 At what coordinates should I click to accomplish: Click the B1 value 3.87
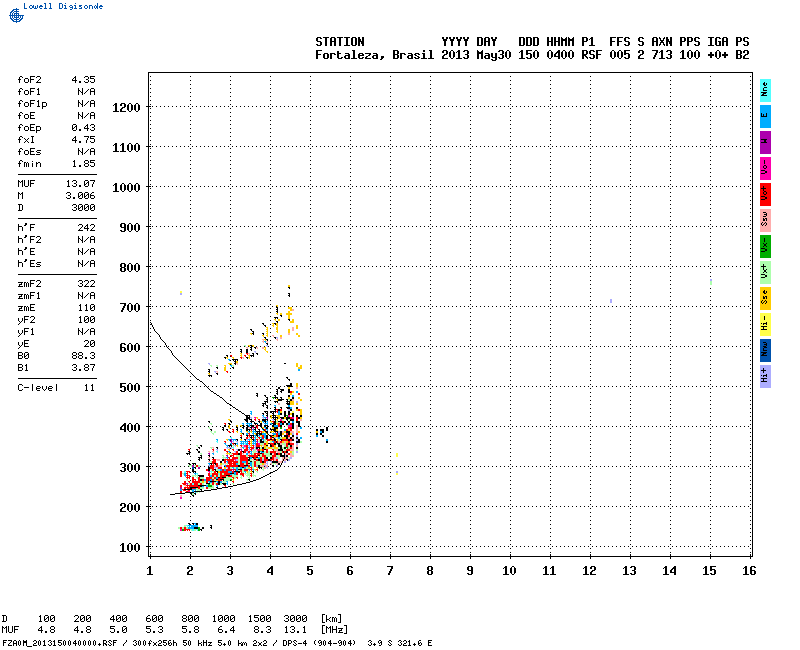tap(83, 368)
